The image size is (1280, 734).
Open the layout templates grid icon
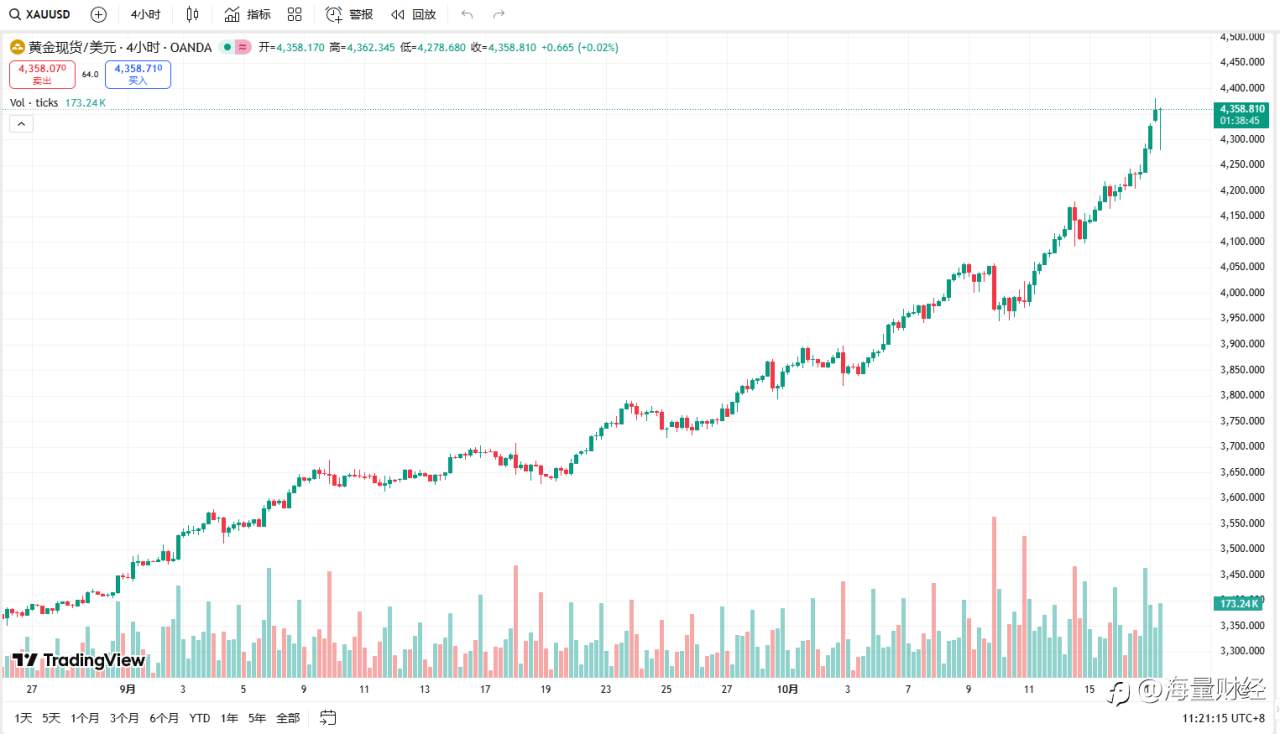[294, 15]
